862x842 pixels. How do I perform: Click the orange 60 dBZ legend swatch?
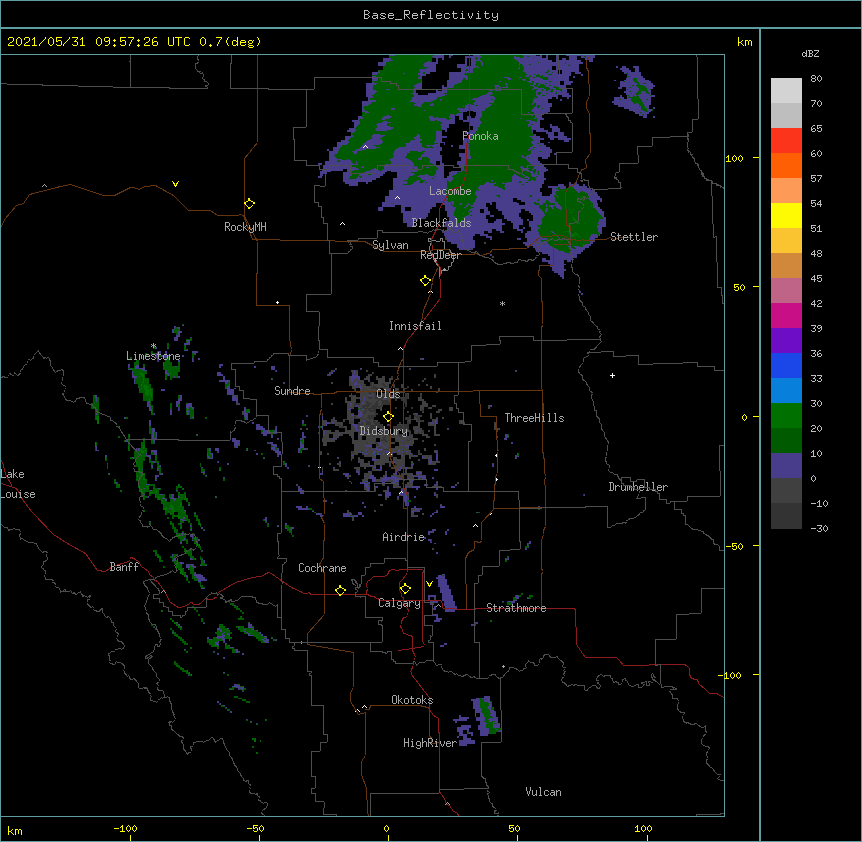[x=786, y=165]
